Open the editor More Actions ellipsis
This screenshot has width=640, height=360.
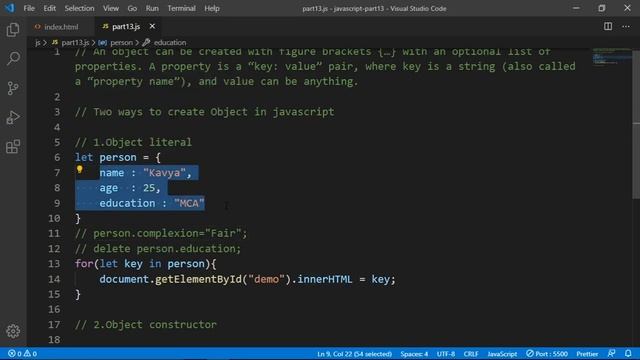(626, 27)
